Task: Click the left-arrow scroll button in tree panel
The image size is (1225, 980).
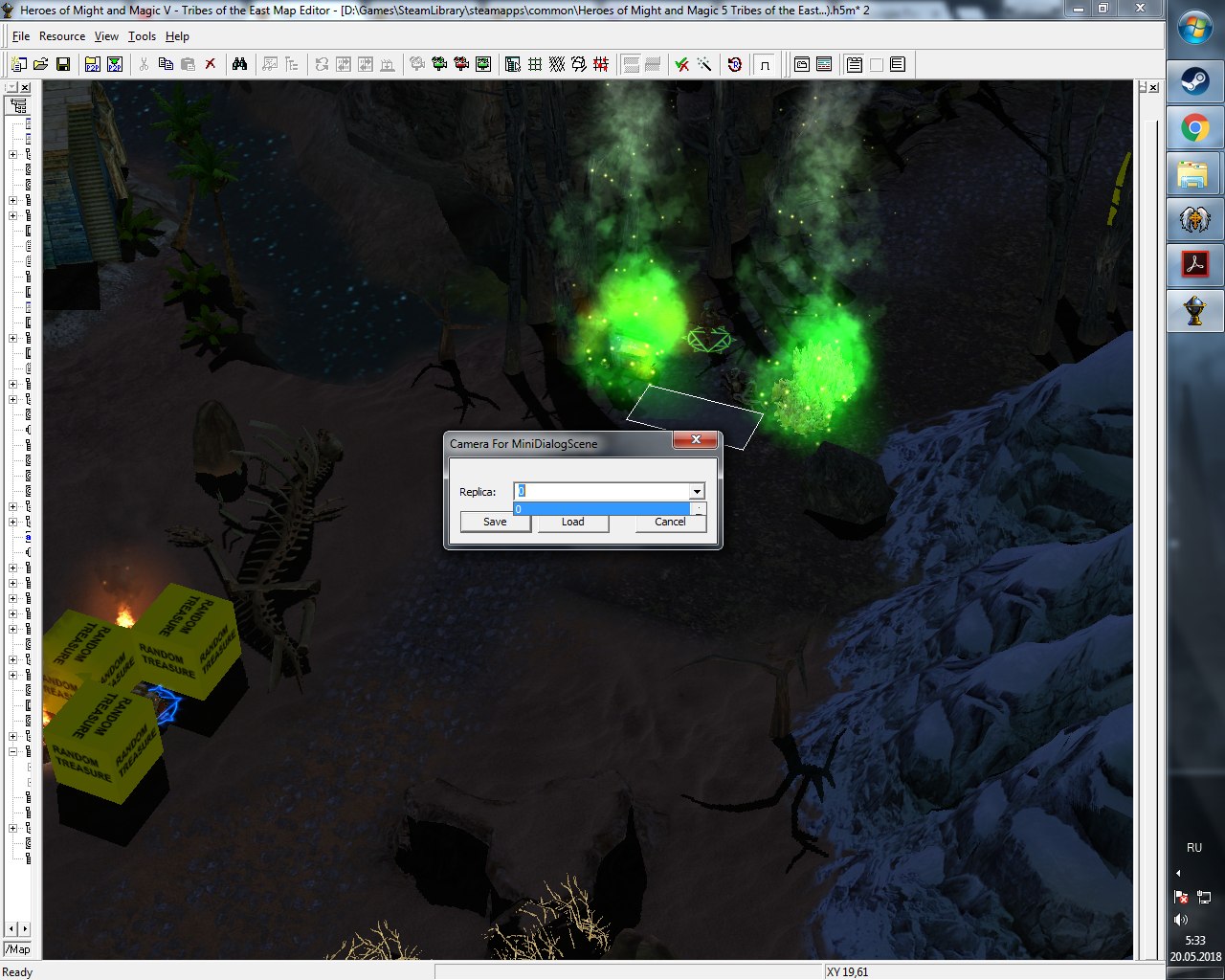Action: (x=11, y=929)
